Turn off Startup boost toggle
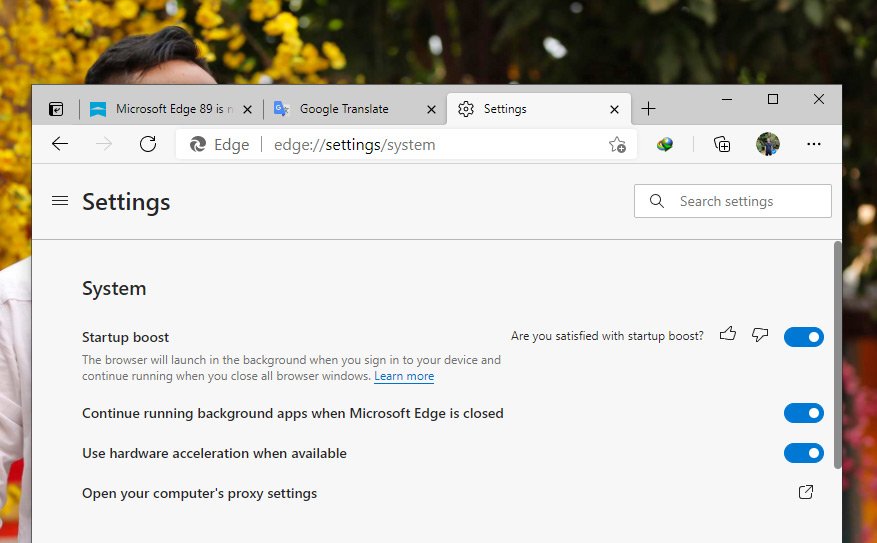 804,337
